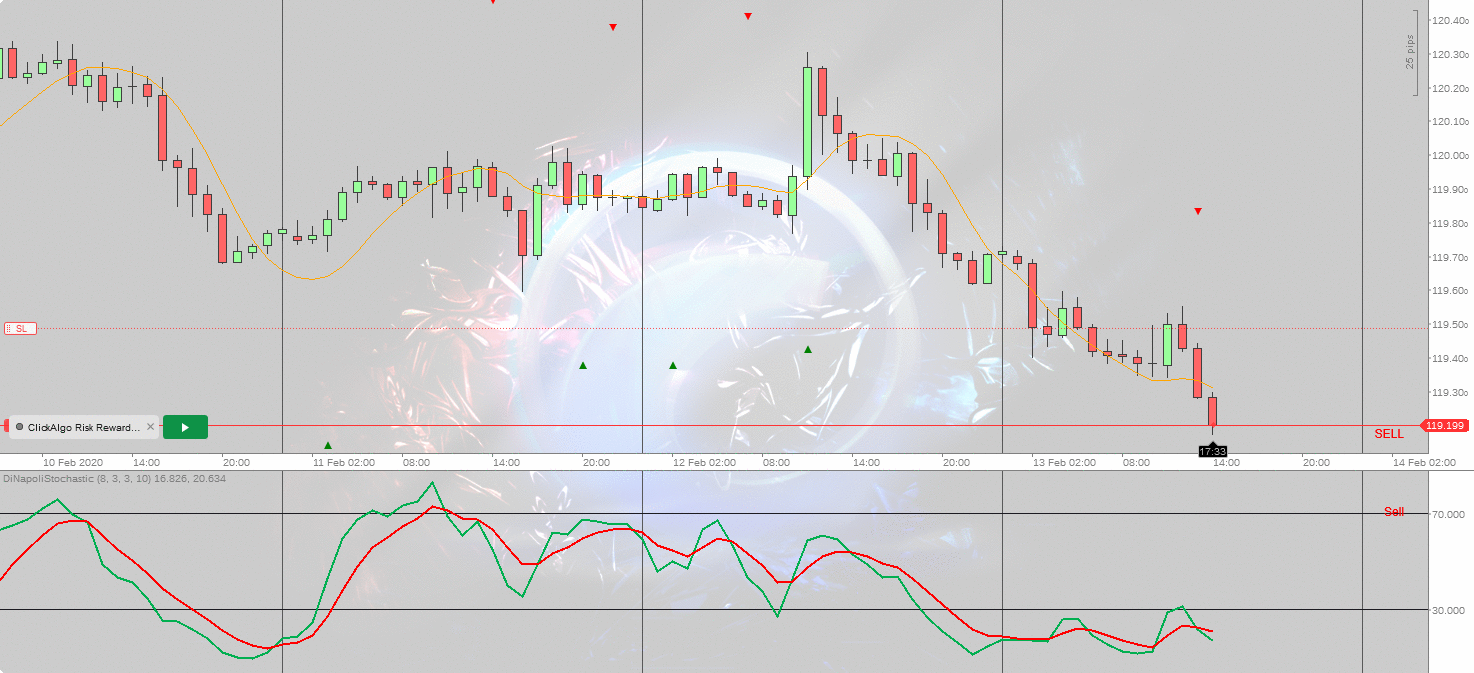The height and width of the screenshot is (673, 1474).
Task: Click the 120.00 price axis label
Action: point(1449,156)
